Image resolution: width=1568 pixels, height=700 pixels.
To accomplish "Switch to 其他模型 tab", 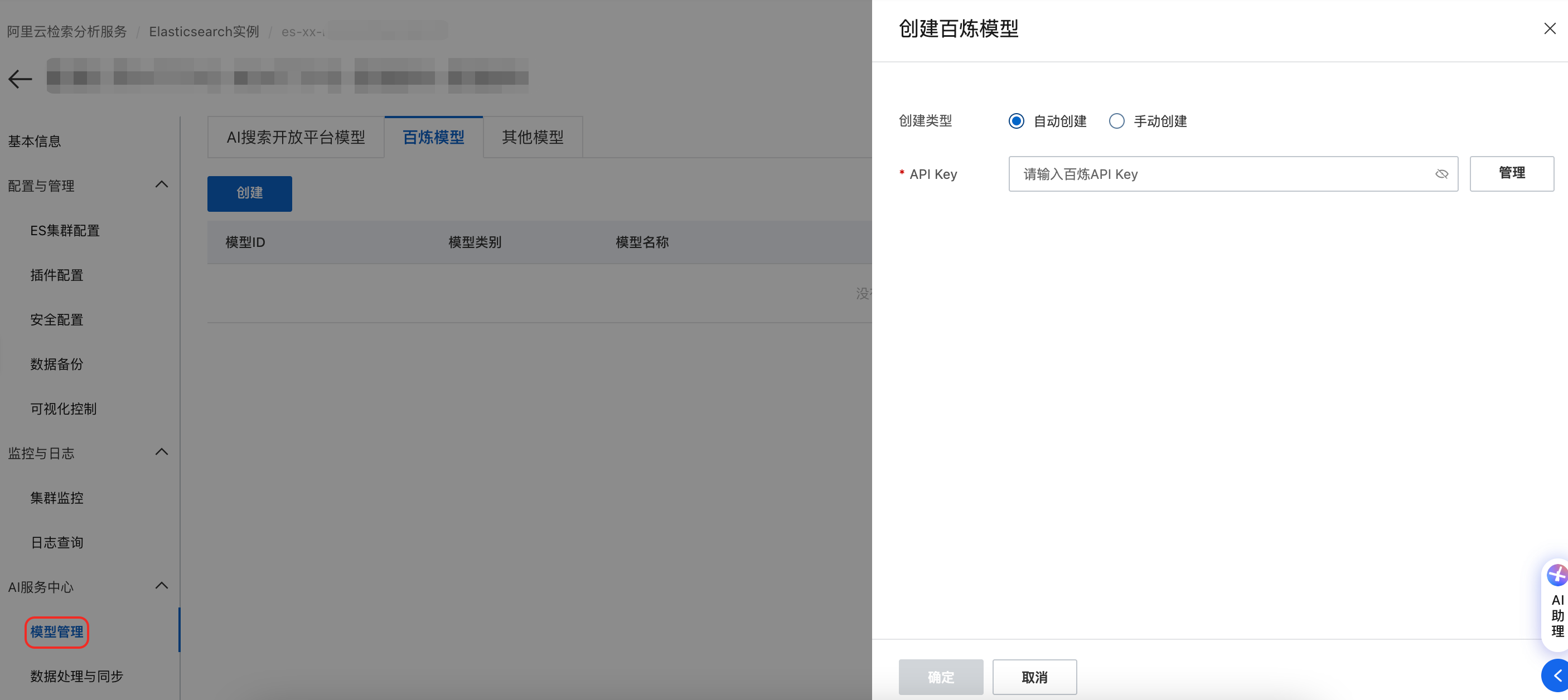I will (533, 138).
